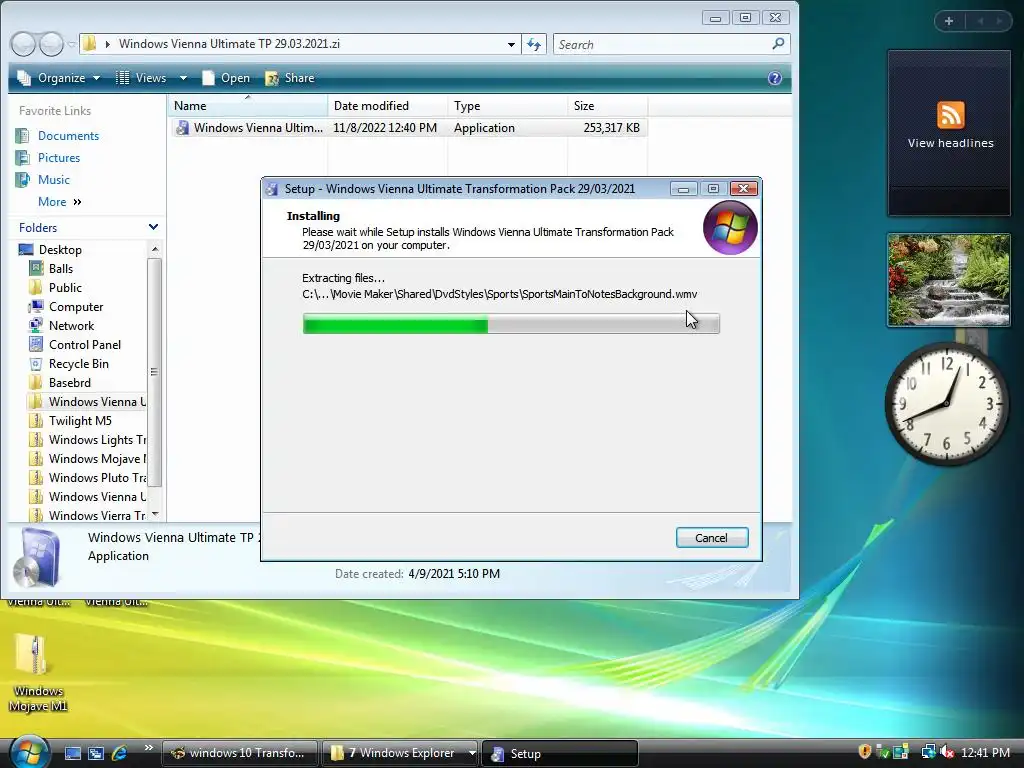Click Switch between windows quick launch icon
The width and height of the screenshot is (1024, 768).
96,753
